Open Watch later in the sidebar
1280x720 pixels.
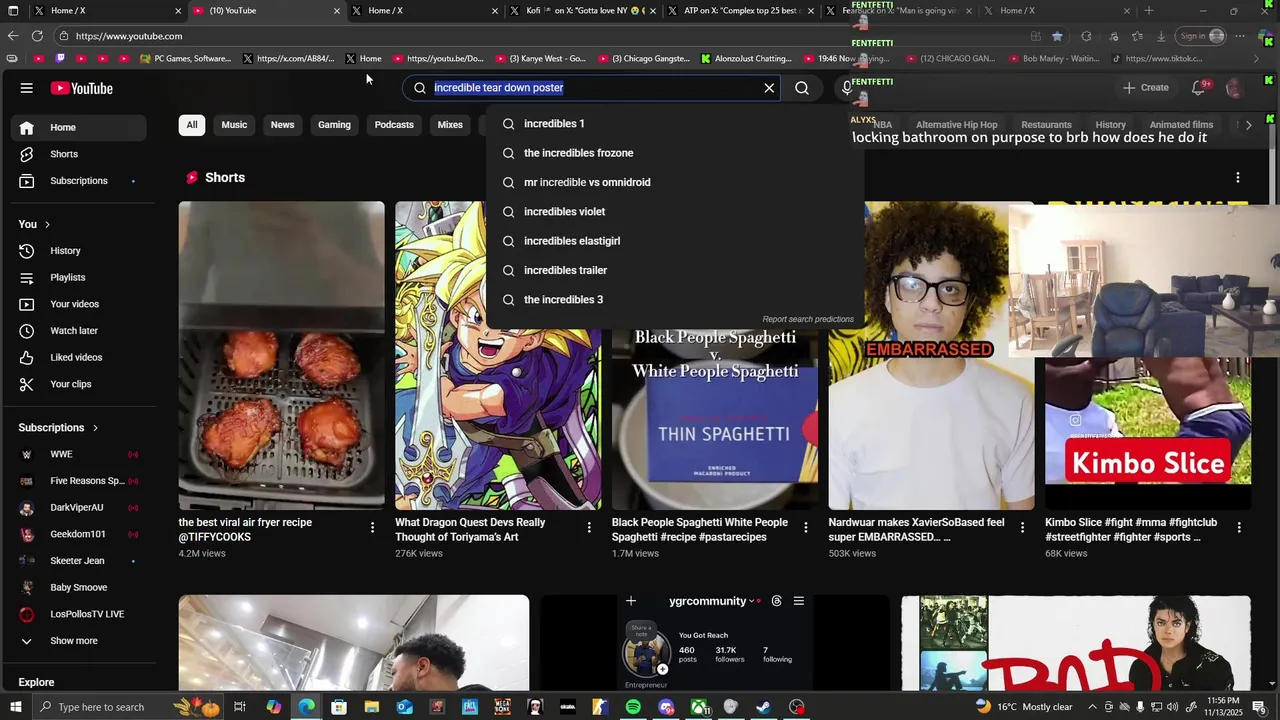(x=77, y=331)
